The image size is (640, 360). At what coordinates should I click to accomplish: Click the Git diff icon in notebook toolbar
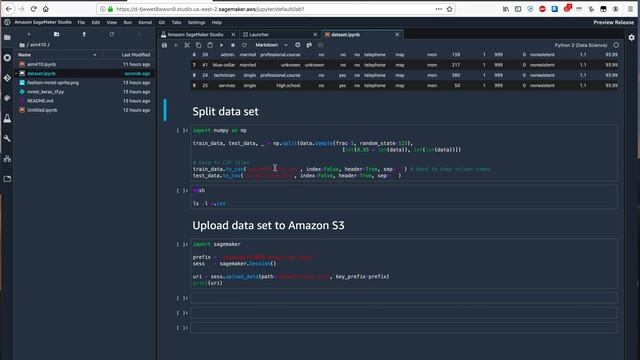tap(309, 45)
